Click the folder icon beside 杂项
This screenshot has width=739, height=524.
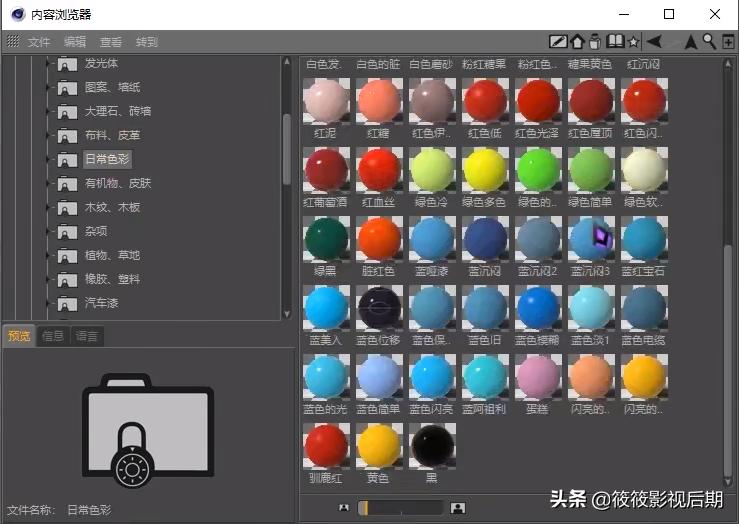[x=67, y=232]
